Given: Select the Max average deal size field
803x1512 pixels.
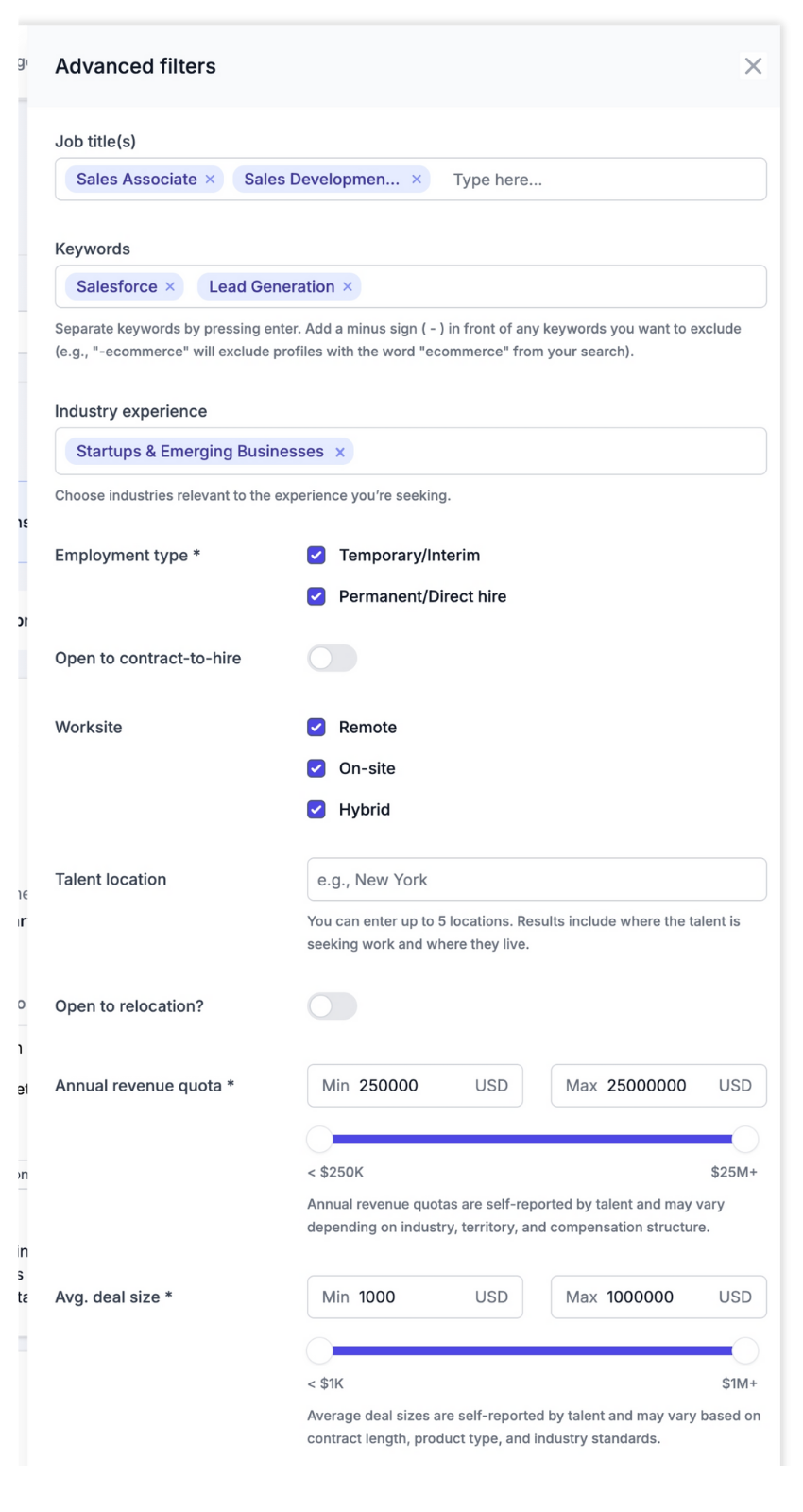Looking at the screenshot, I should pos(658,1297).
